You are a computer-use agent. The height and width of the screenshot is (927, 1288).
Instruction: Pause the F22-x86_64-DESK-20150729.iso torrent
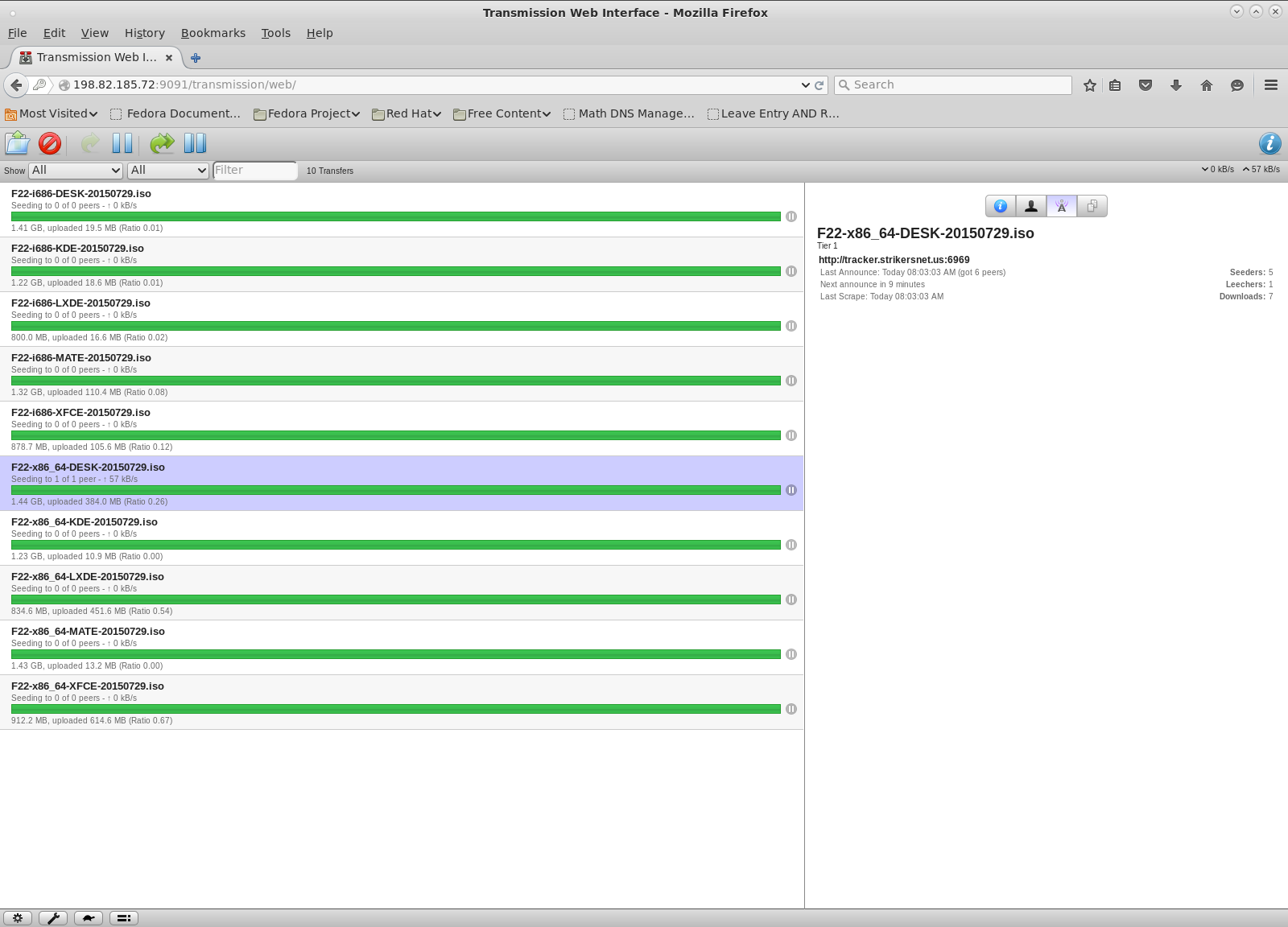[x=791, y=490]
